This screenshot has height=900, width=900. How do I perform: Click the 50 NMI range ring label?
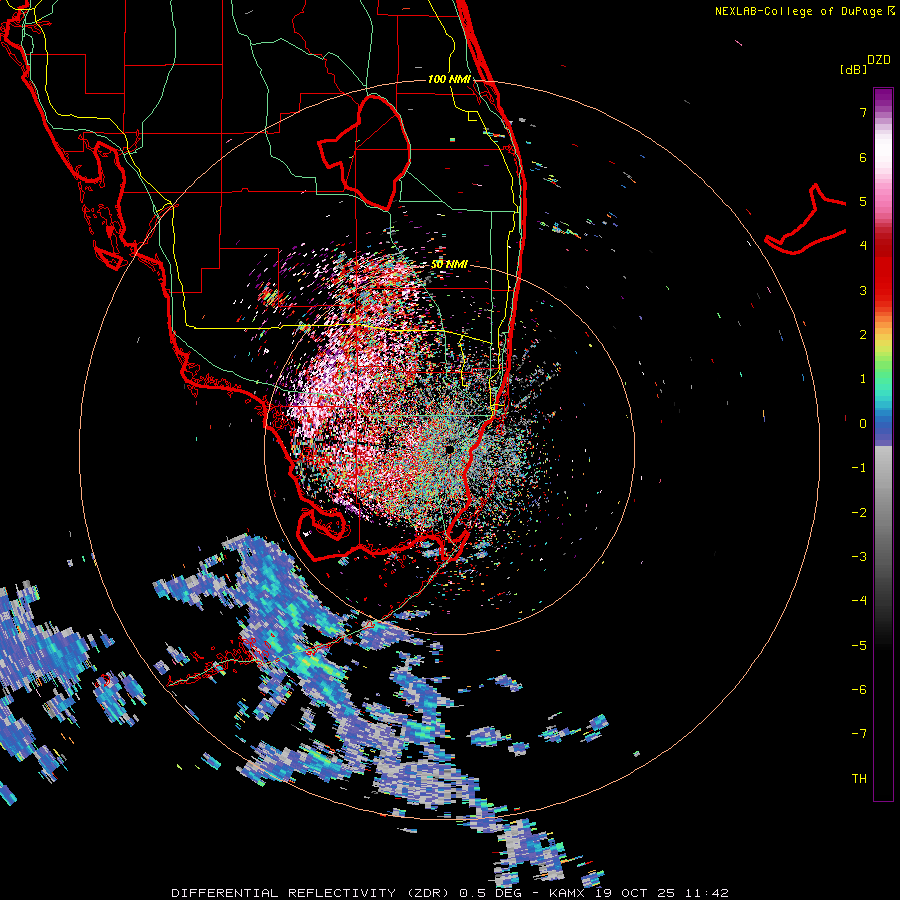pos(449,265)
